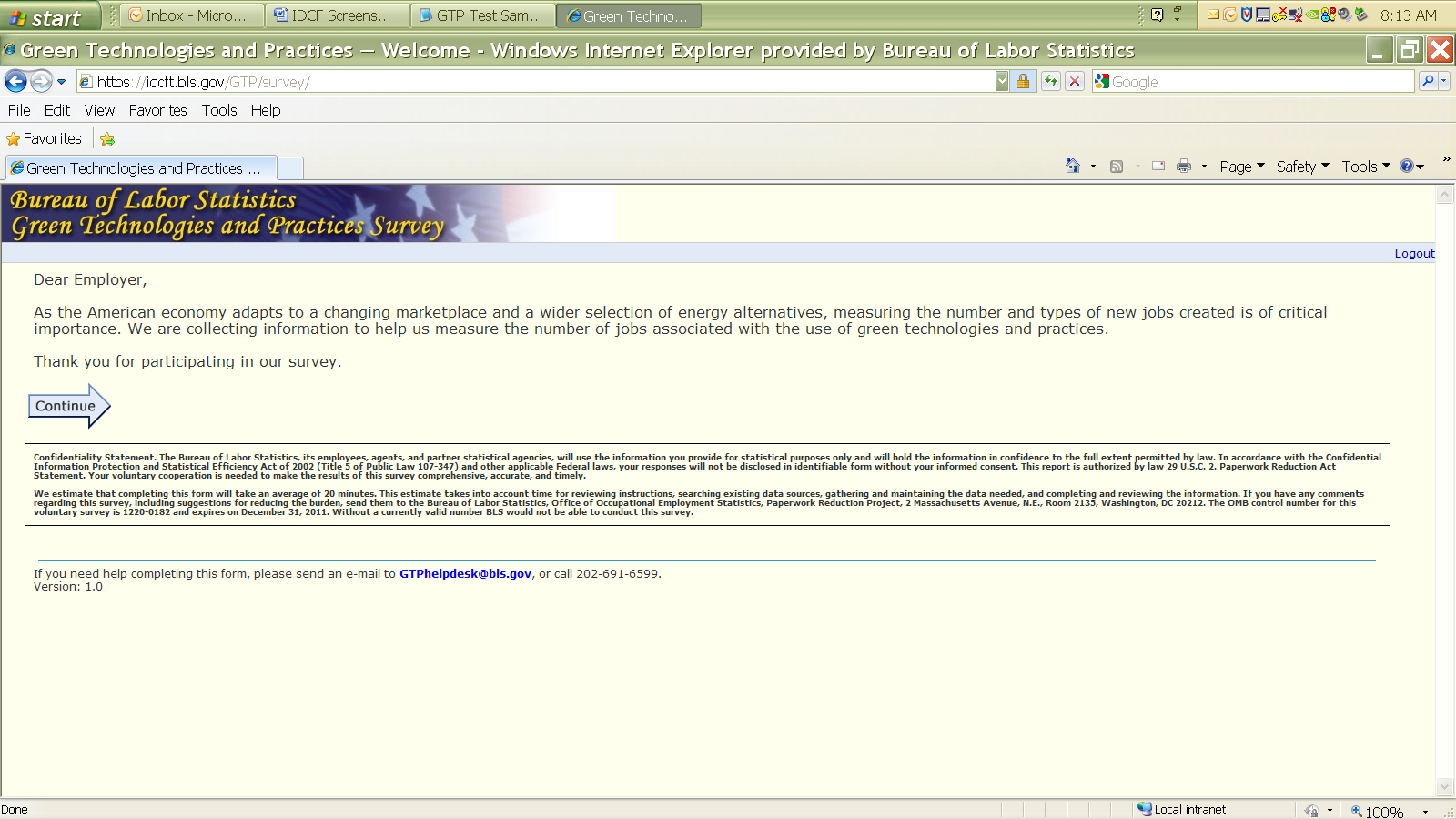The width and height of the screenshot is (1456, 819).
Task: Click the tray NVIDIA icon
Action: [1312, 15]
